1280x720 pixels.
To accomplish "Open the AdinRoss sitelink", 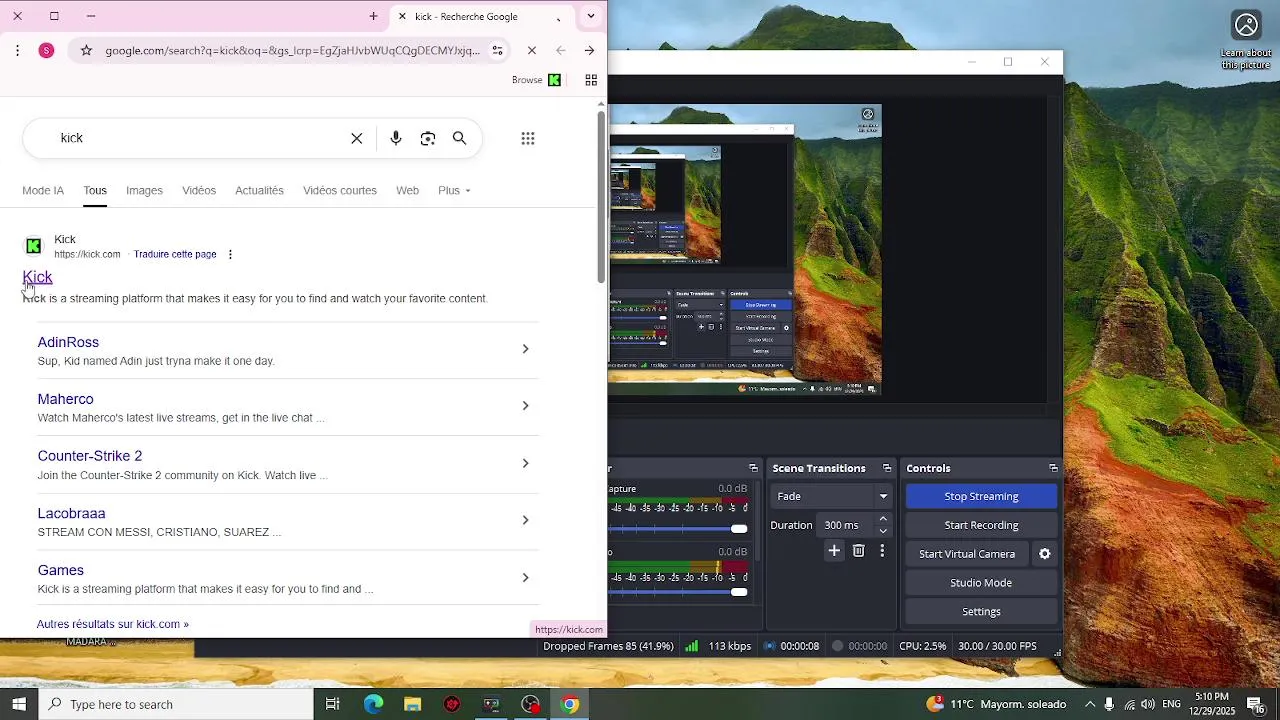I will pyautogui.click(x=68, y=342).
